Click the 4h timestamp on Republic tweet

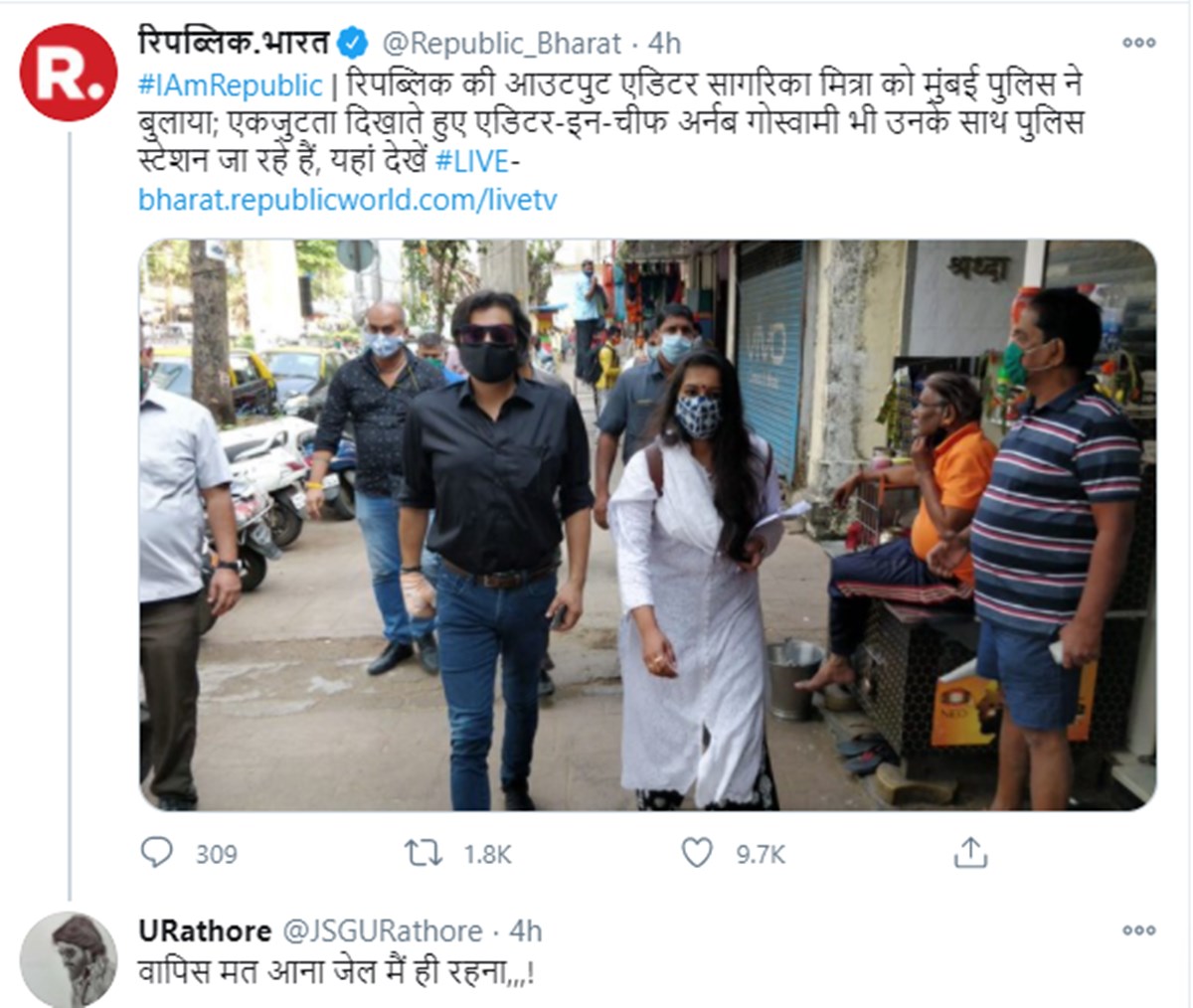click(664, 44)
